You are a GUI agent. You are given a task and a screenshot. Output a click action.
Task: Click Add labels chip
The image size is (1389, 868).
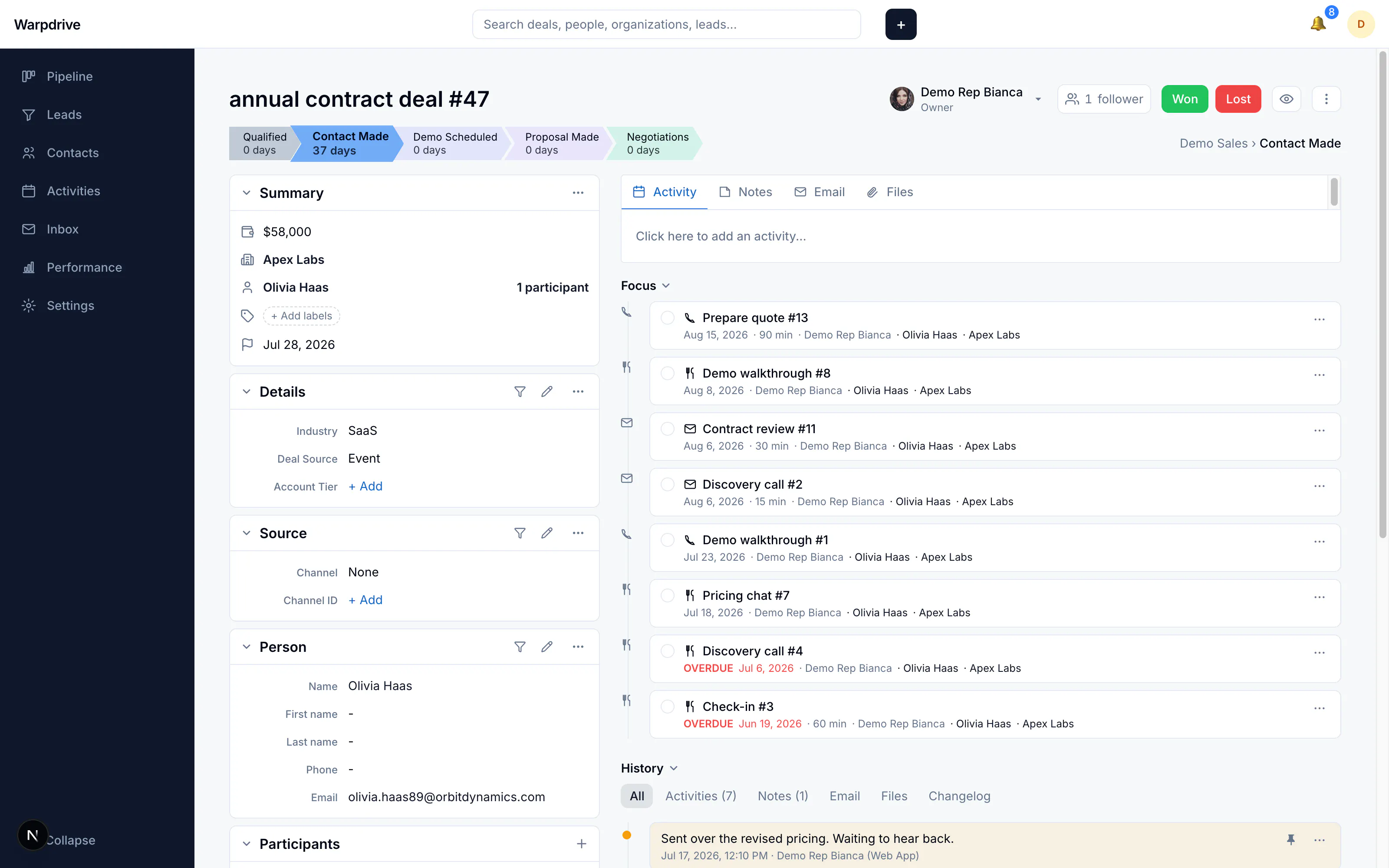point(301,316)
